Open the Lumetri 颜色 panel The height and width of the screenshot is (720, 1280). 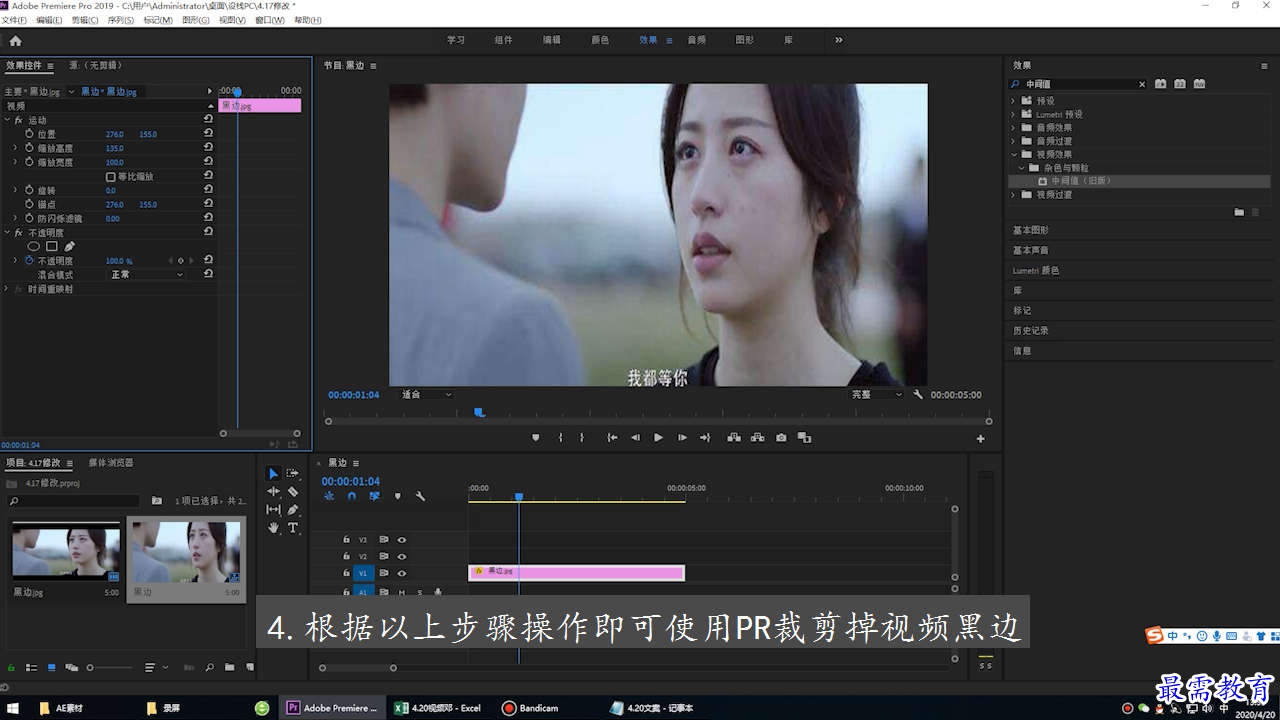[x=1036, y=270]
